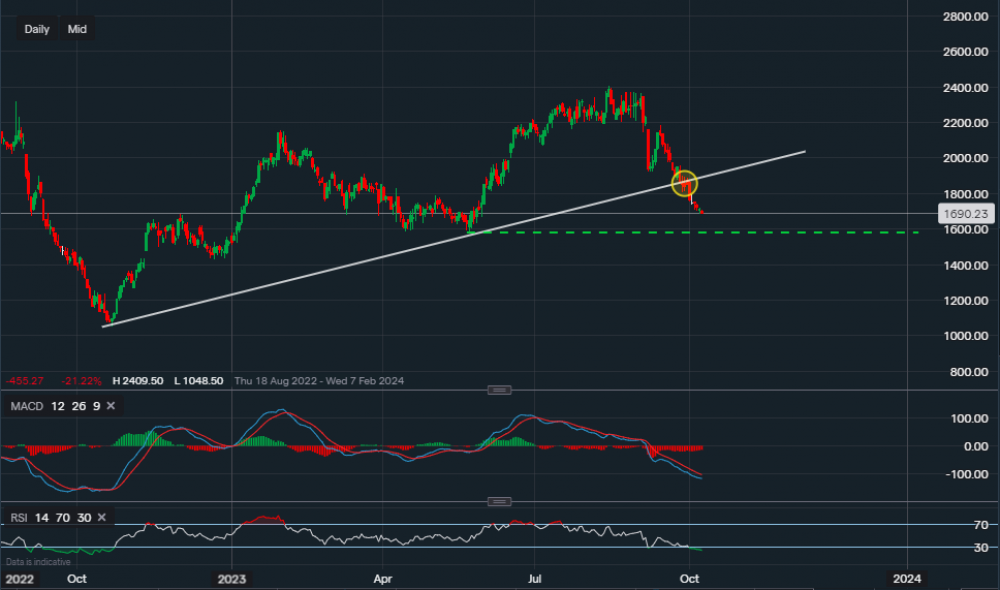1000x590 pixels.
Task: Select the green dashed support line
Action: 800,232
